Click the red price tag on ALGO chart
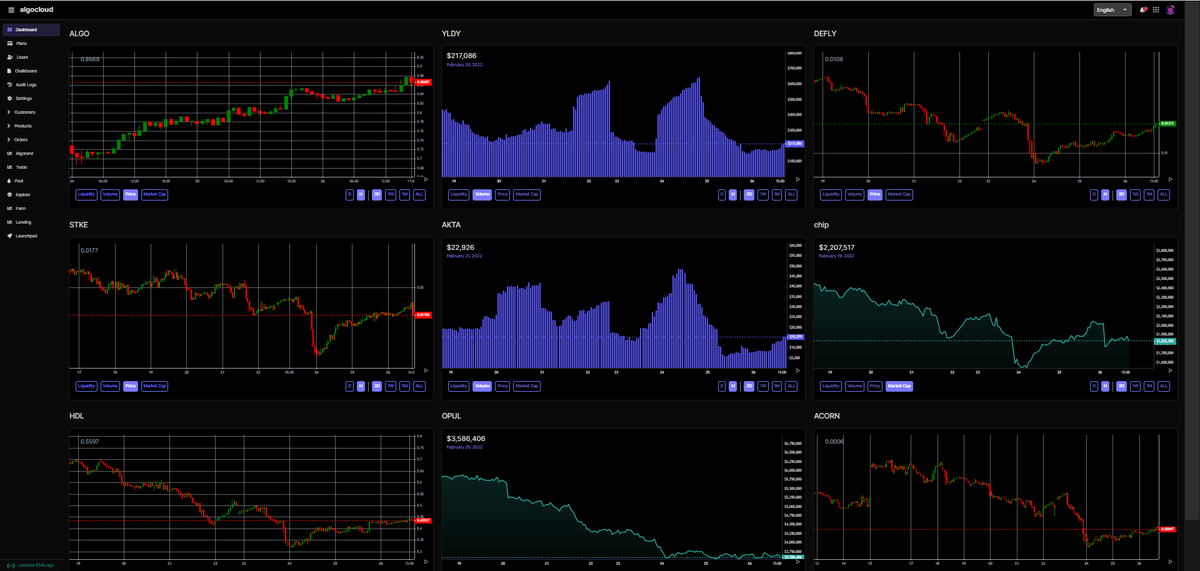The width and height of the screenshot is (1200, 571). pos(422,82)
